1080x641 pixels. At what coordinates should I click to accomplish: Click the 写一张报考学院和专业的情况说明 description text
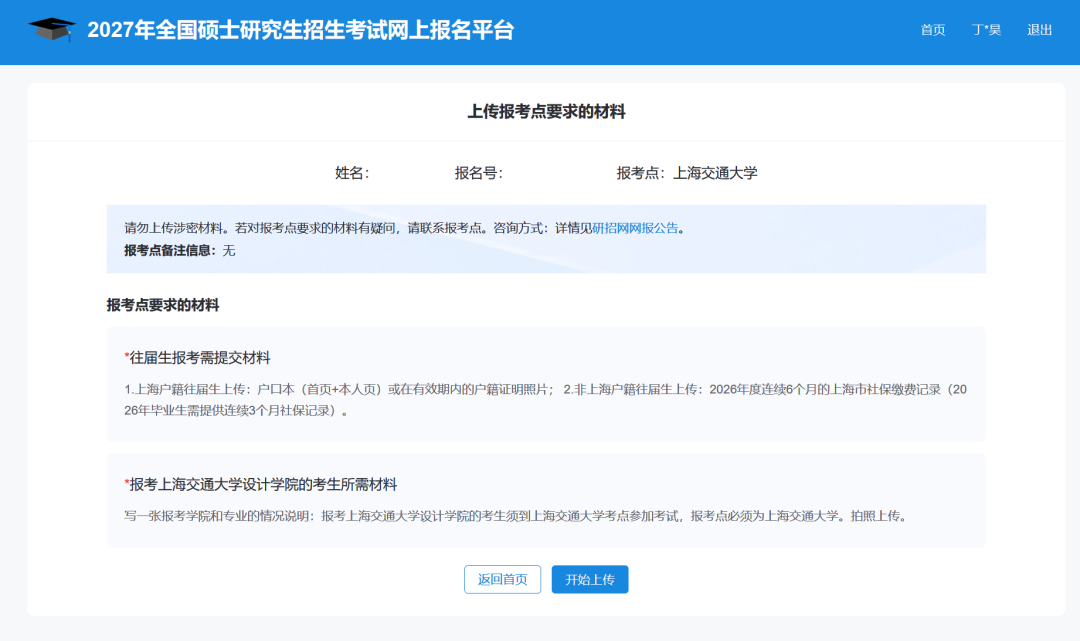516,516
